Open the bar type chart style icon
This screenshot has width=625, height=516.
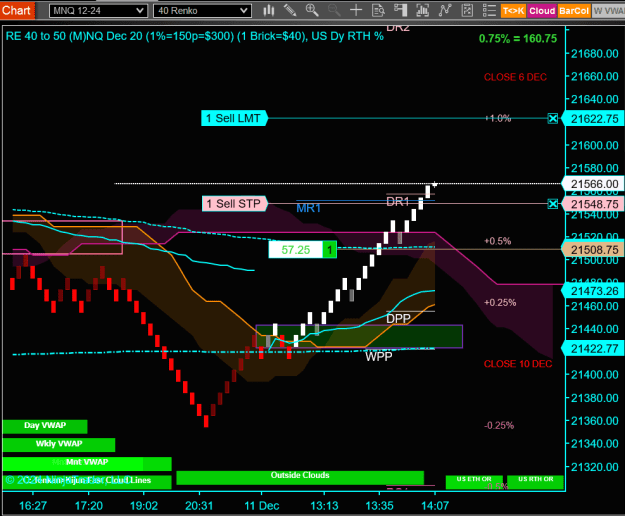(x=269, y=10)
